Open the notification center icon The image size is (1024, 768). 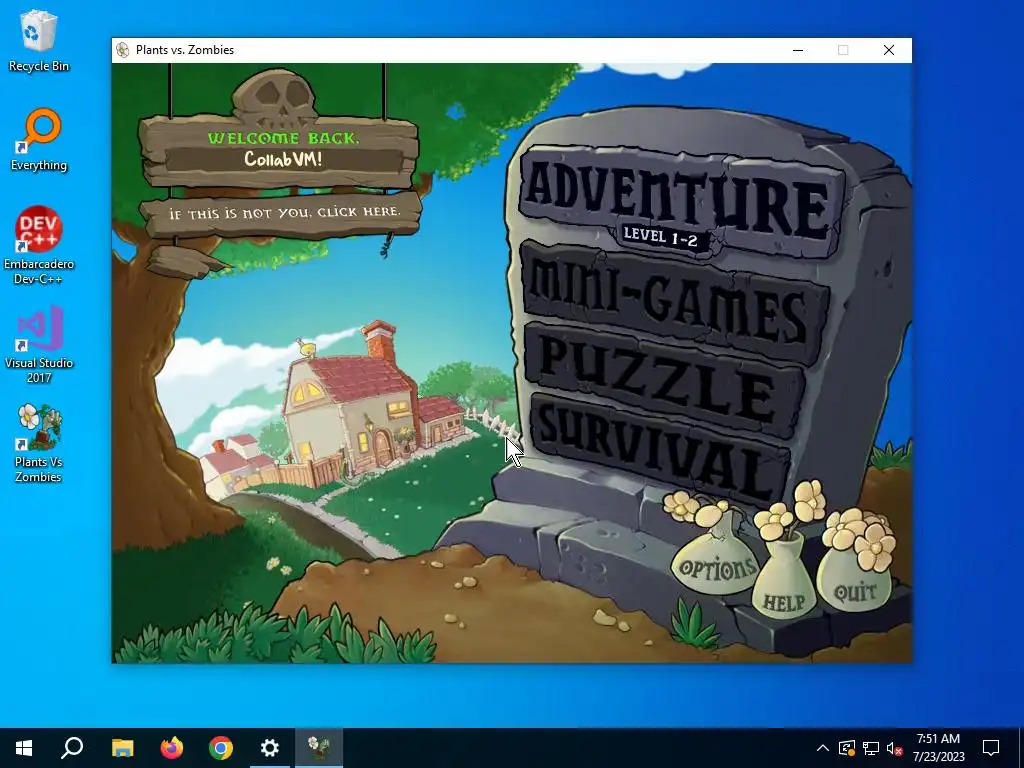(991, 748)
